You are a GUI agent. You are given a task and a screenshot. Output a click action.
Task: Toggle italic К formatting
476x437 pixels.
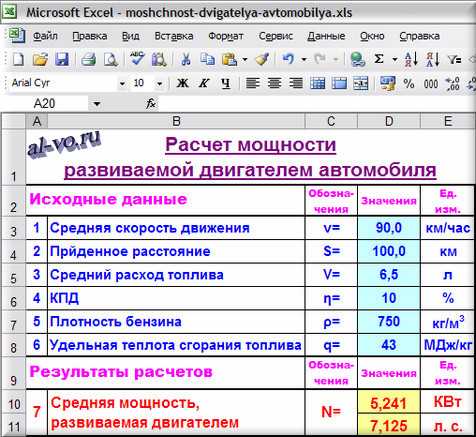tap(204, 83)
